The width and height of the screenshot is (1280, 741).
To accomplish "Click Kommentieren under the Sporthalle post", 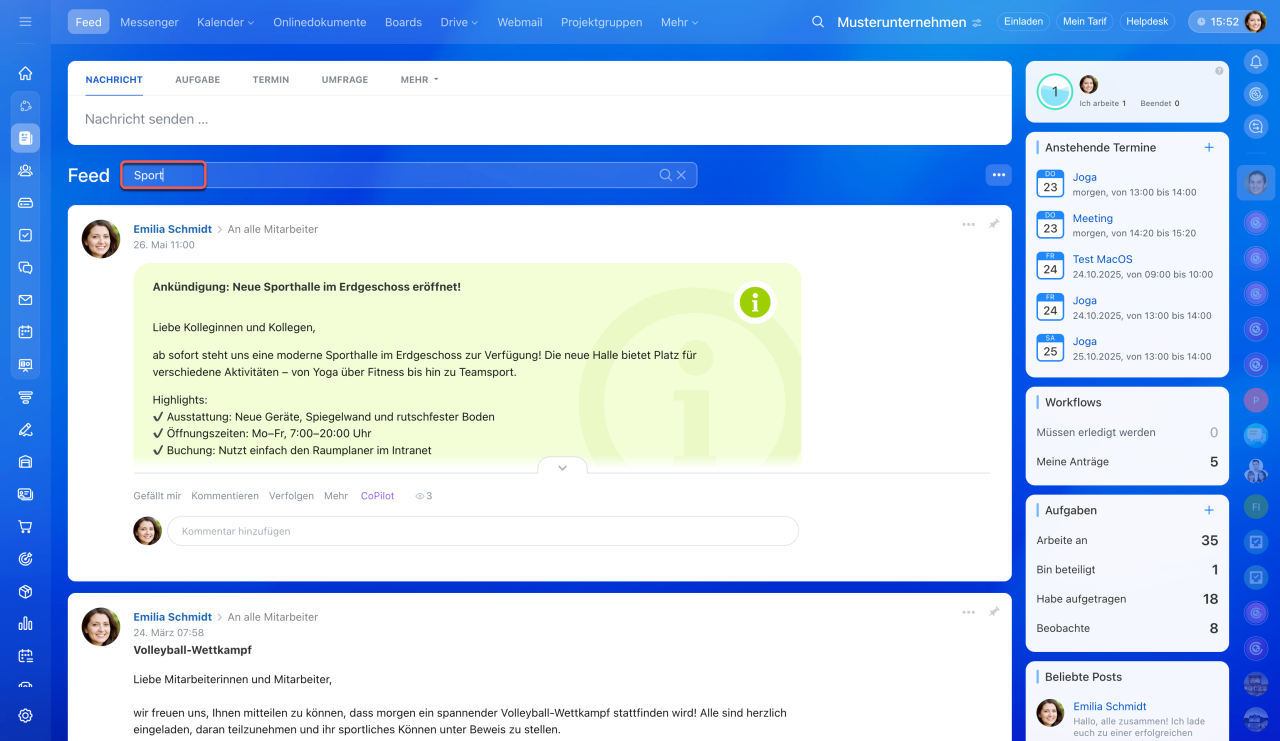I will point(225,496).
